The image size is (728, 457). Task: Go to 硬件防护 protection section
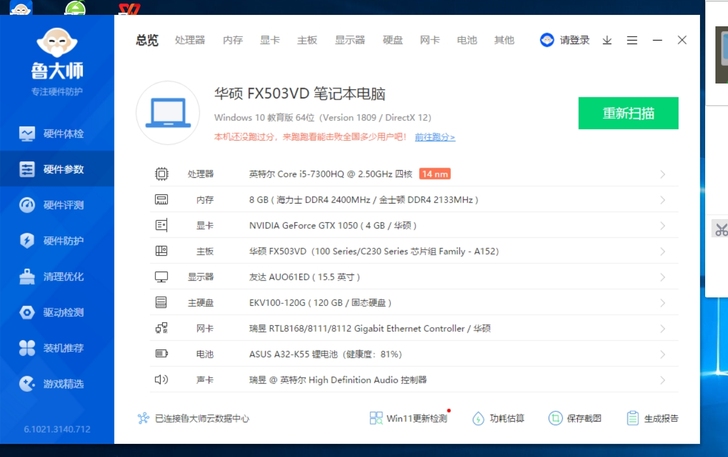click(x=57, y=241)
